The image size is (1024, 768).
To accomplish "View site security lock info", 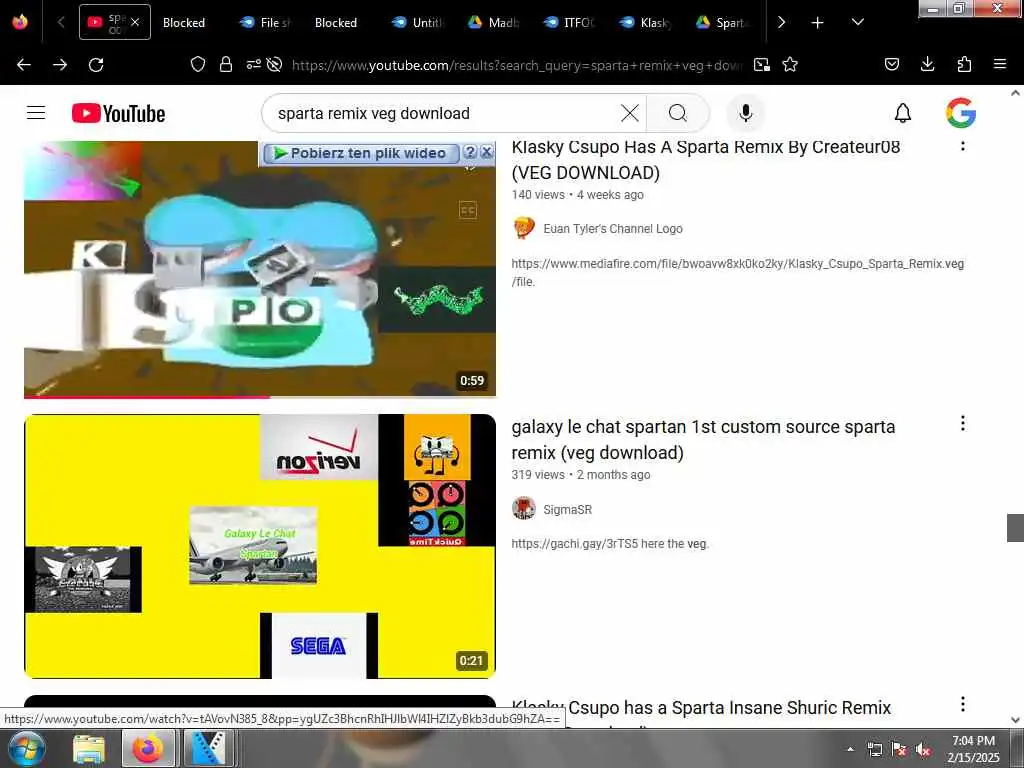I will 225,64.
